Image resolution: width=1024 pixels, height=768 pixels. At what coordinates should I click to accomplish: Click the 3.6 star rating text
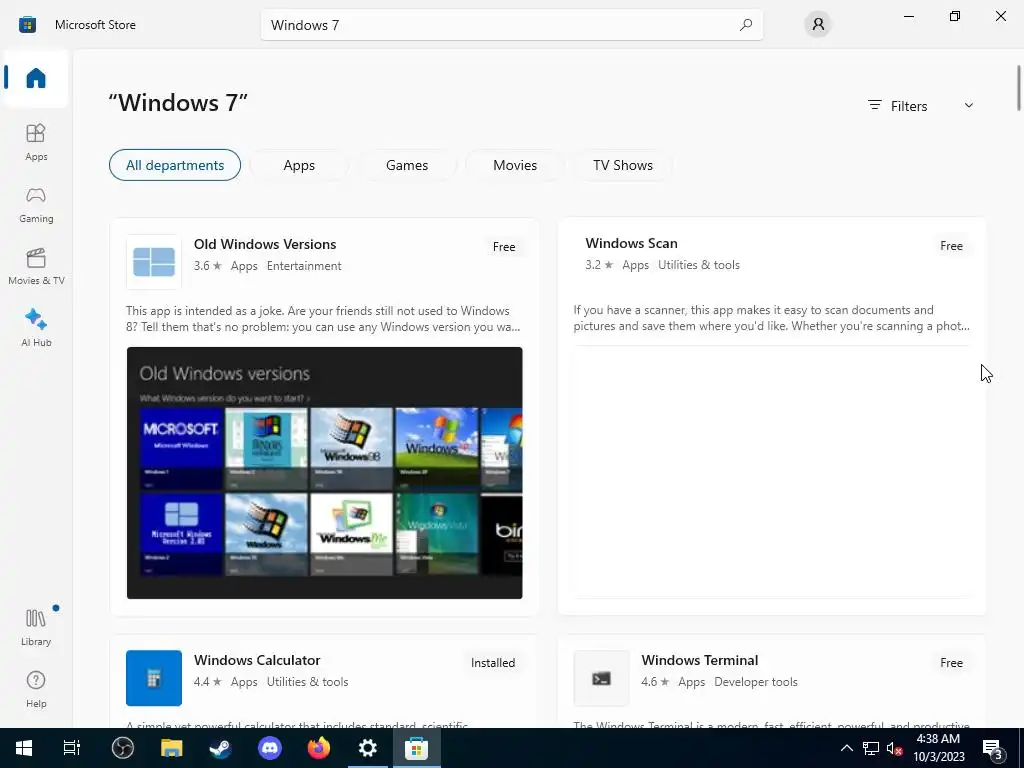(x=208, y=266)
